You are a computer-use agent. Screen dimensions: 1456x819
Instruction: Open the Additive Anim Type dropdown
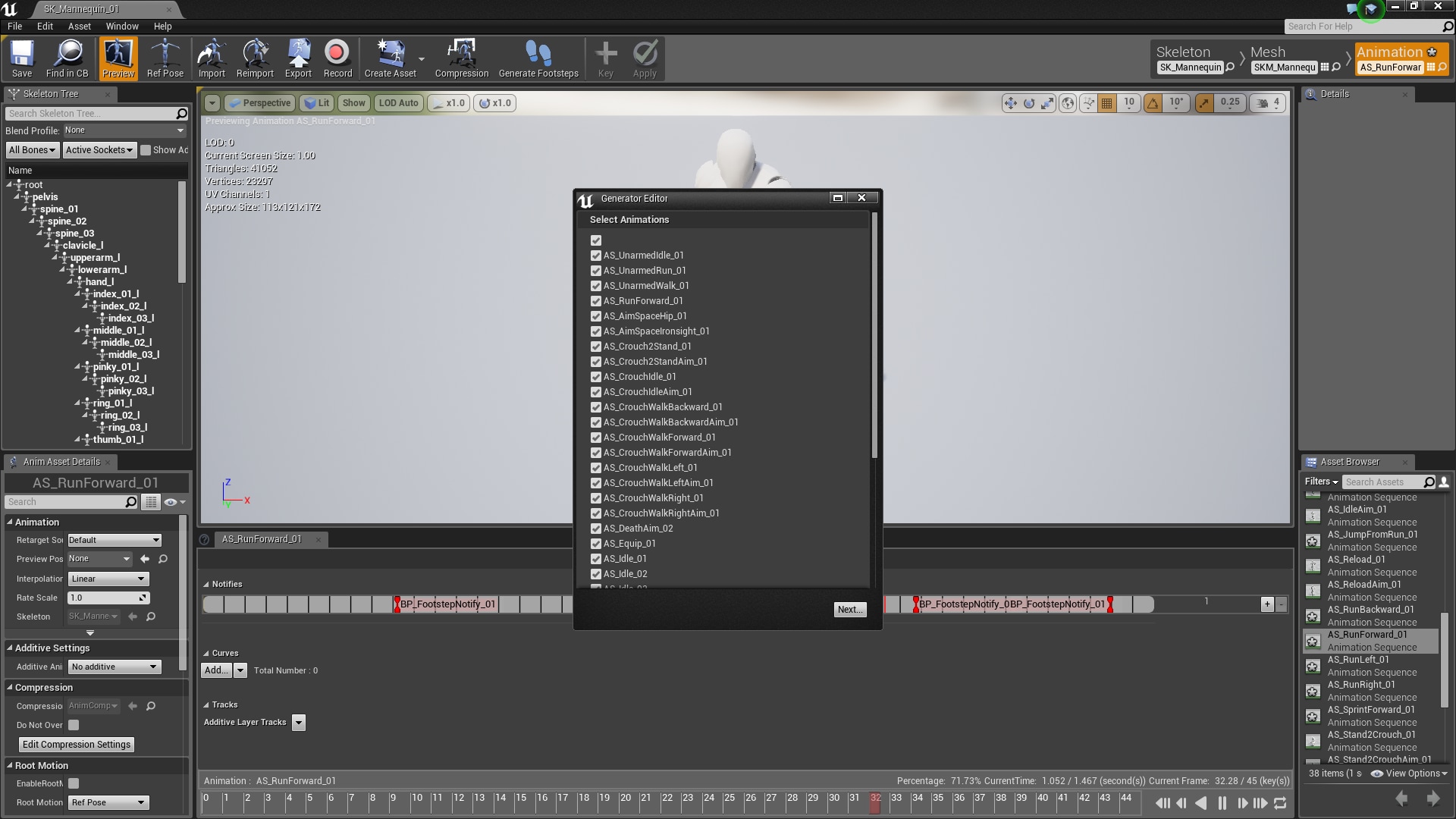point(115,667)
